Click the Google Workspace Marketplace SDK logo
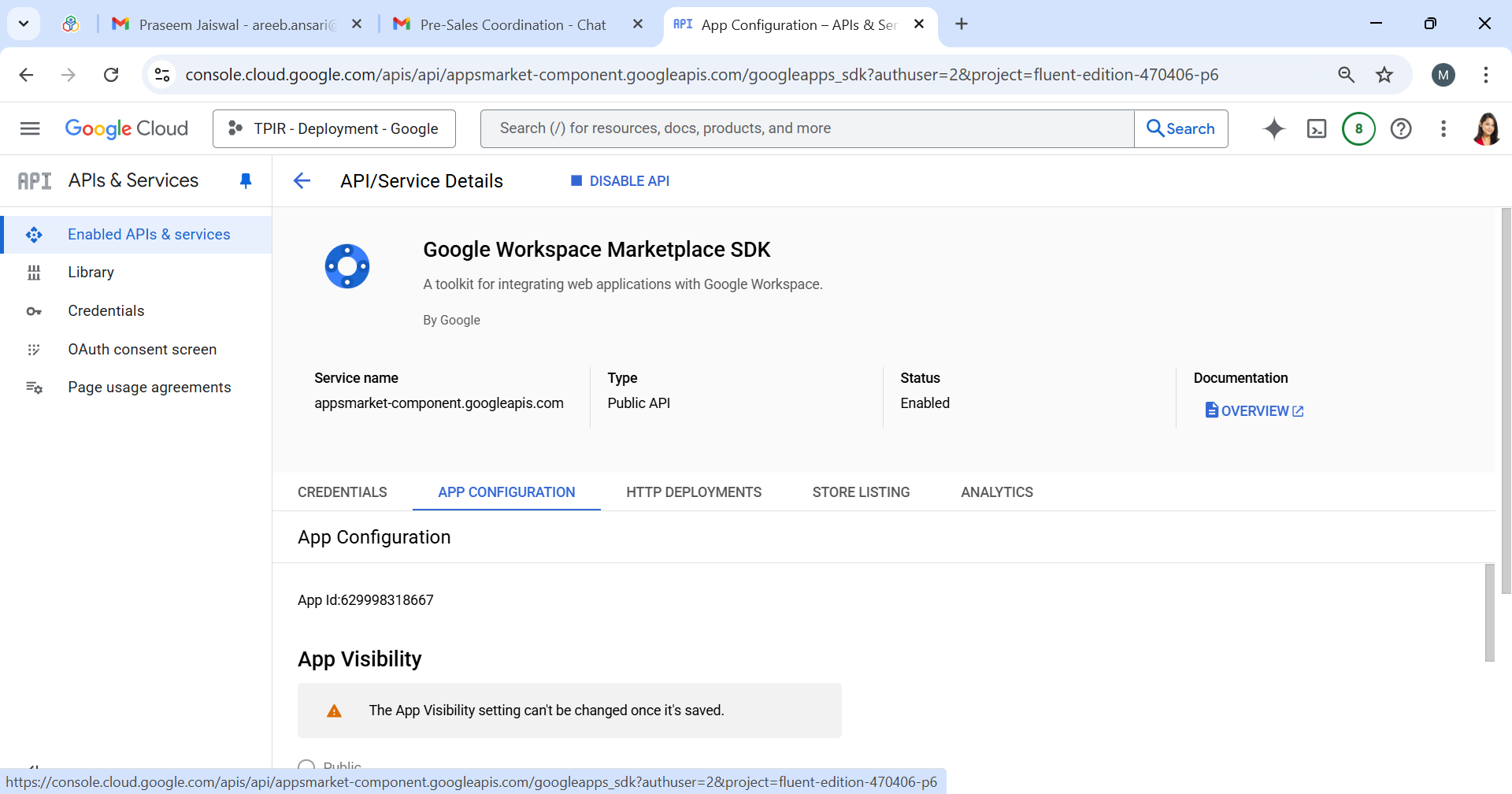Image resolution: width=1512 pixels, height=794 pixels. 347,266
